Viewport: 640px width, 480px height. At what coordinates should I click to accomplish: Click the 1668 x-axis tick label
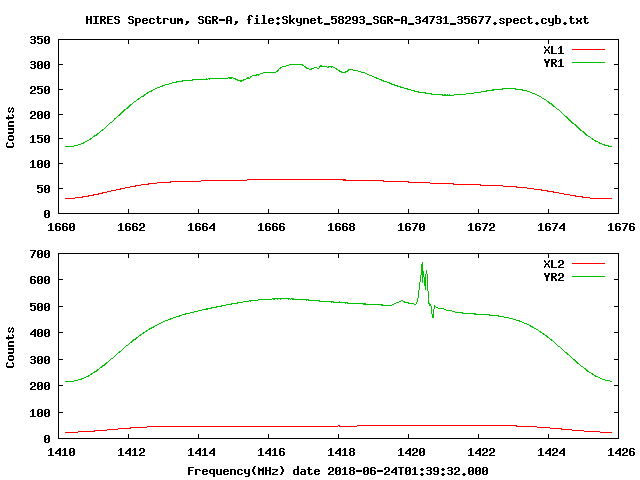click(x=341, y=227)
